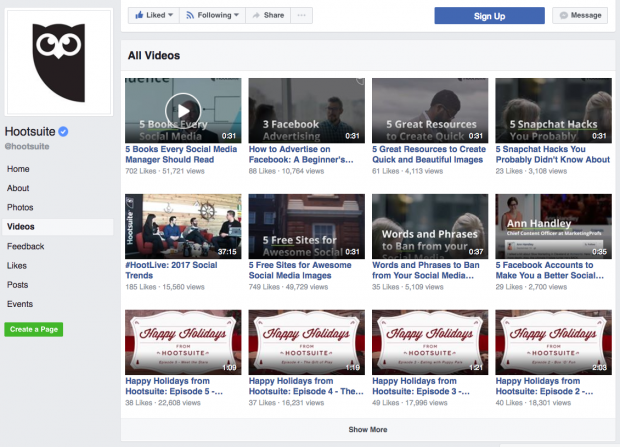
Task: Open 5 Facebook Accounts to Make link
Action: coord(550,270)
